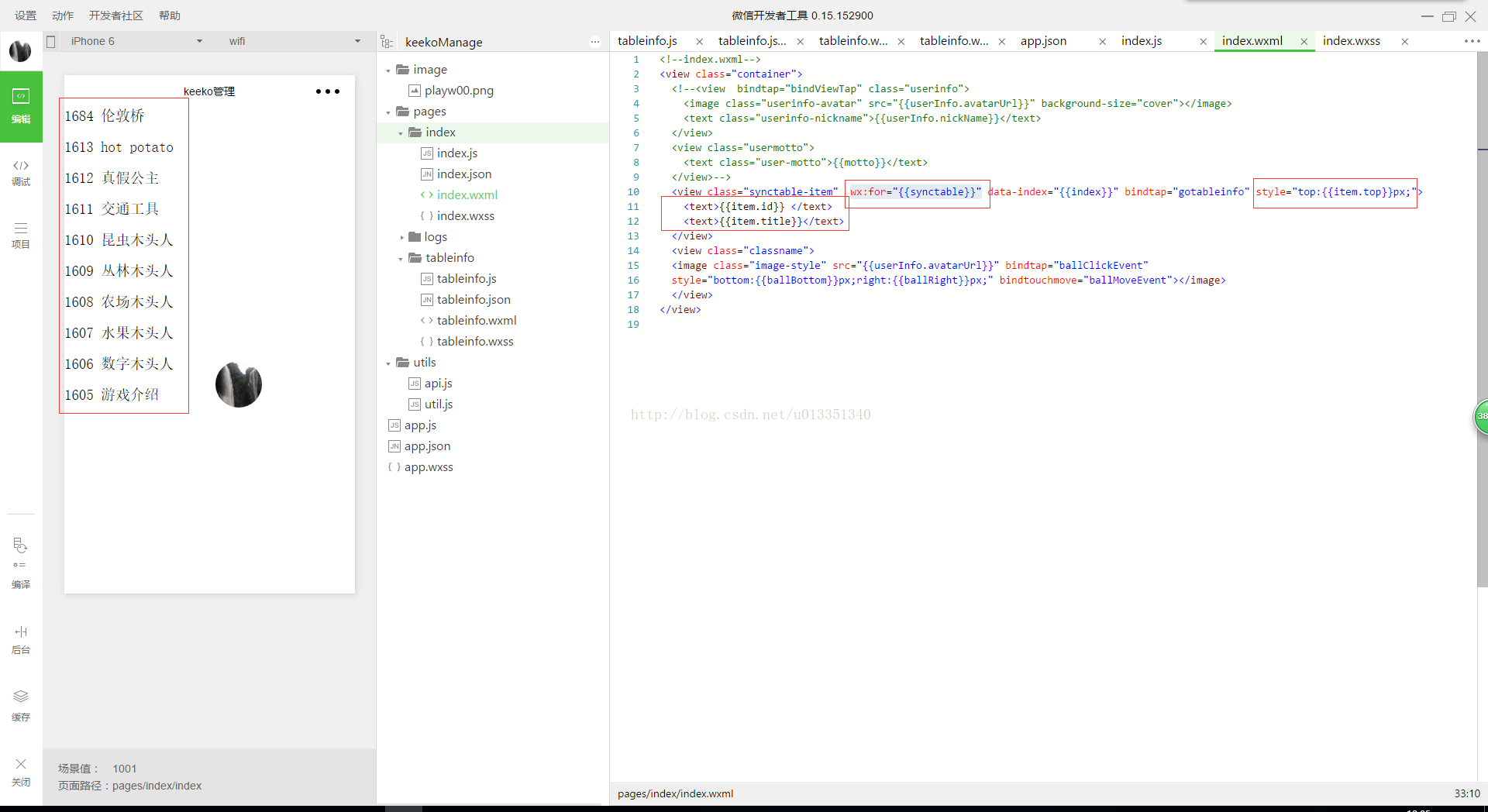This screenshot has width=1488, height=812.
Task: Open playw00.png in file tree
Action: (x=459, y=91)
